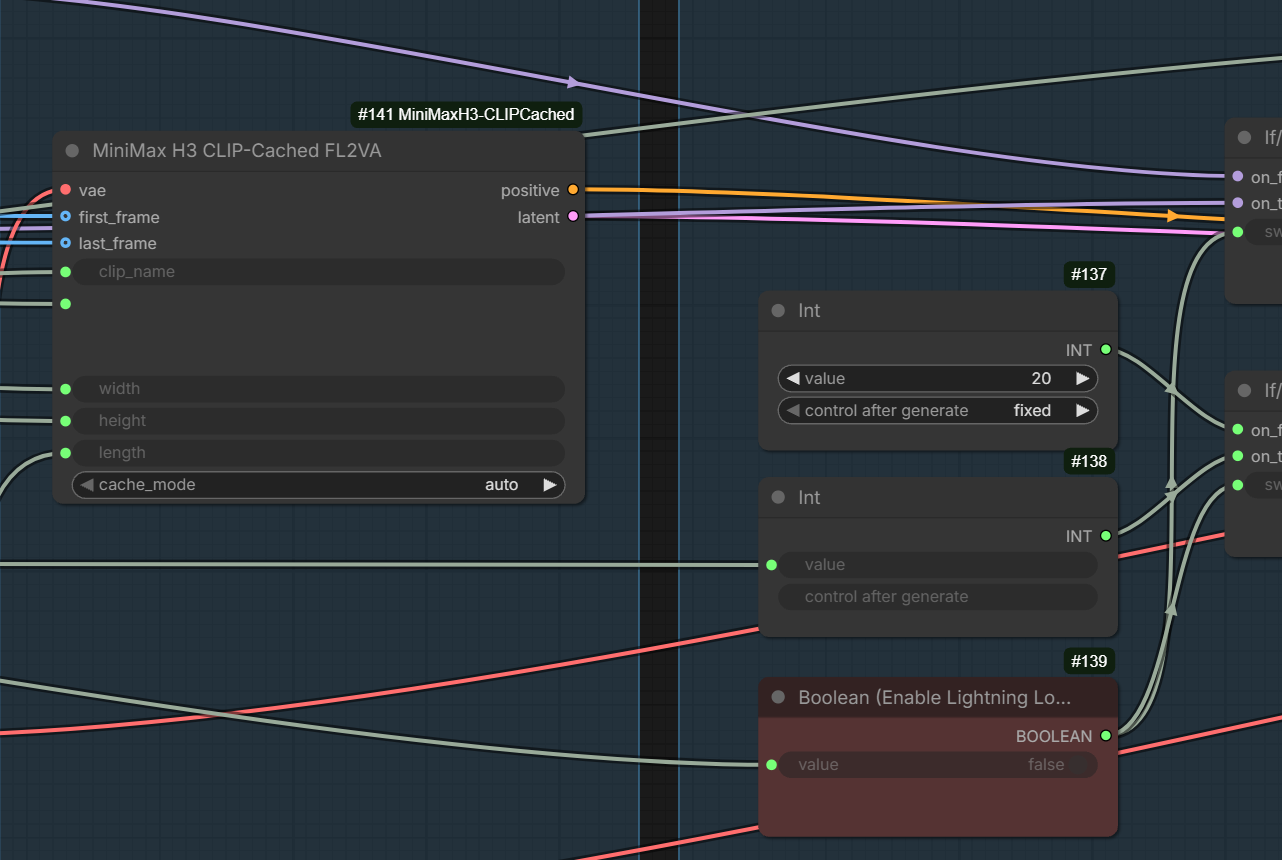Click disabled control after generate in node #138
1282x860 pixels.
938,597
